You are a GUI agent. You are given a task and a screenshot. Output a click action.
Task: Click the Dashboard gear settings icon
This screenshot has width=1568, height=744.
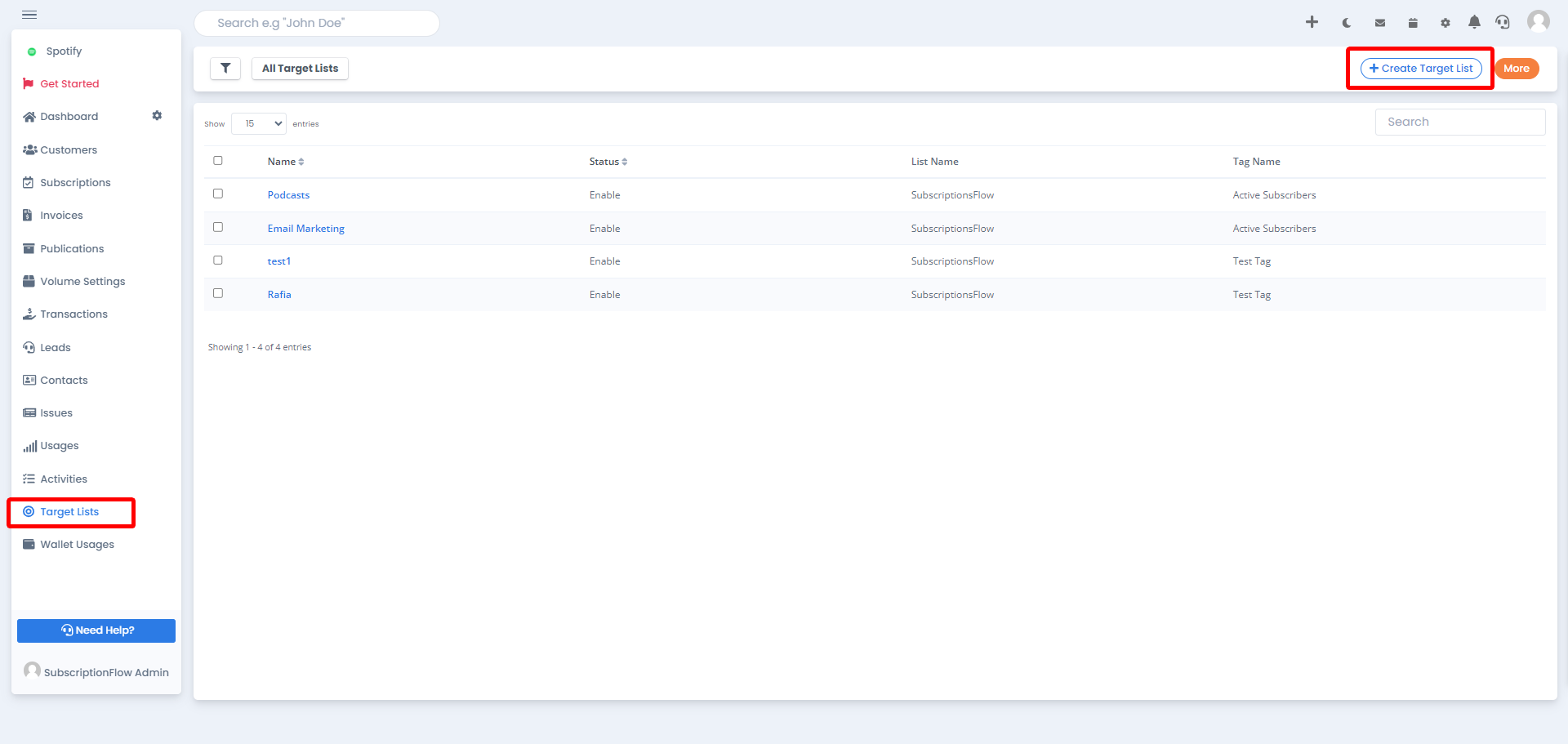tap(157, 116)
